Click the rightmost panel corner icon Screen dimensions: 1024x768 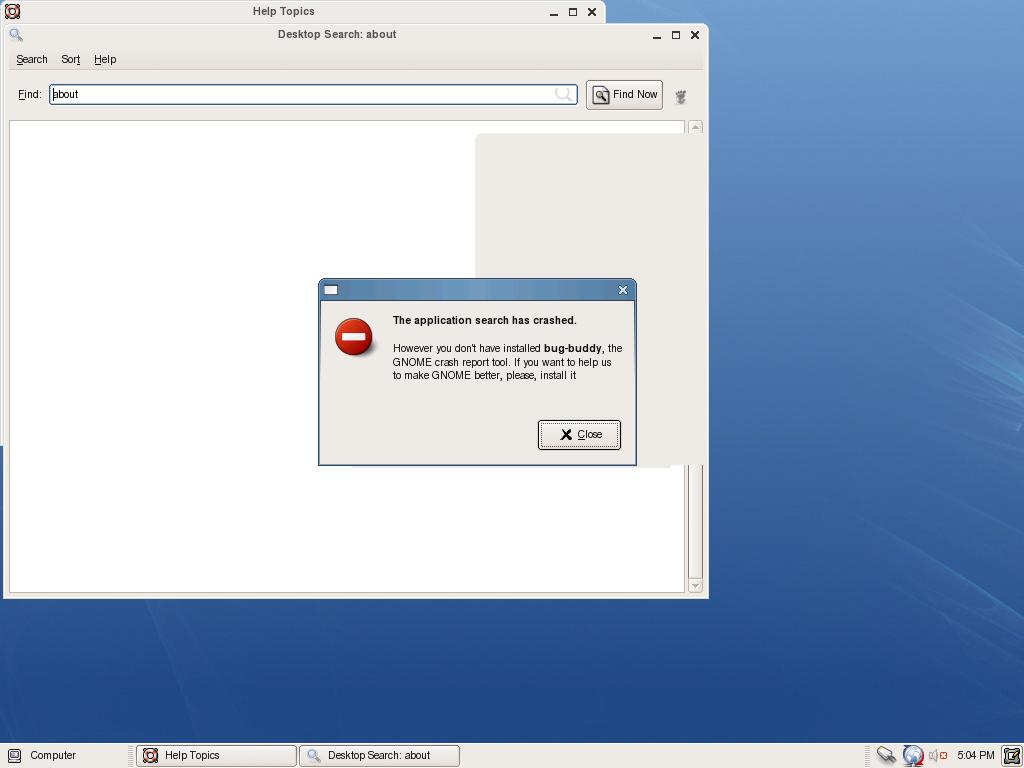tap(1012, 756)
